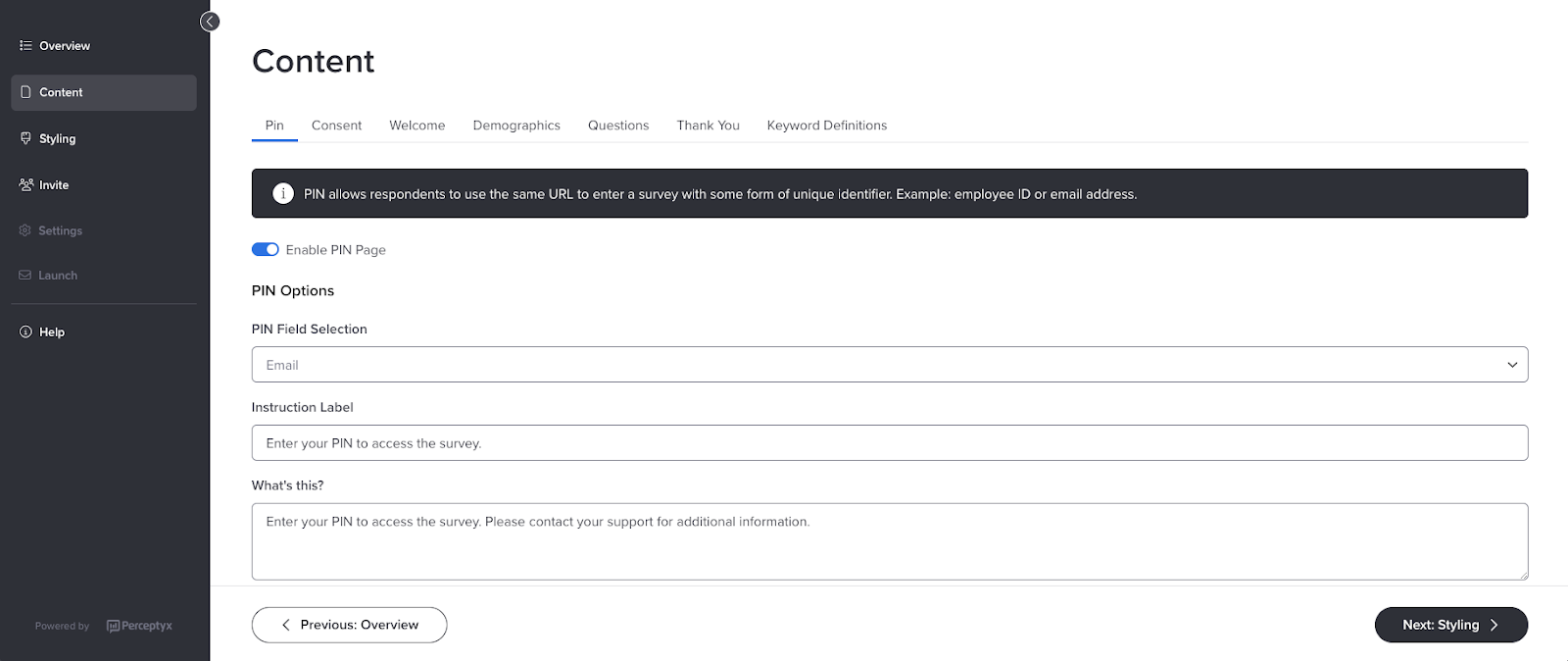Viewport: 1568px width, 661px height.
Task: Continue with Next: Styling button
Action: click(1450, 625)
